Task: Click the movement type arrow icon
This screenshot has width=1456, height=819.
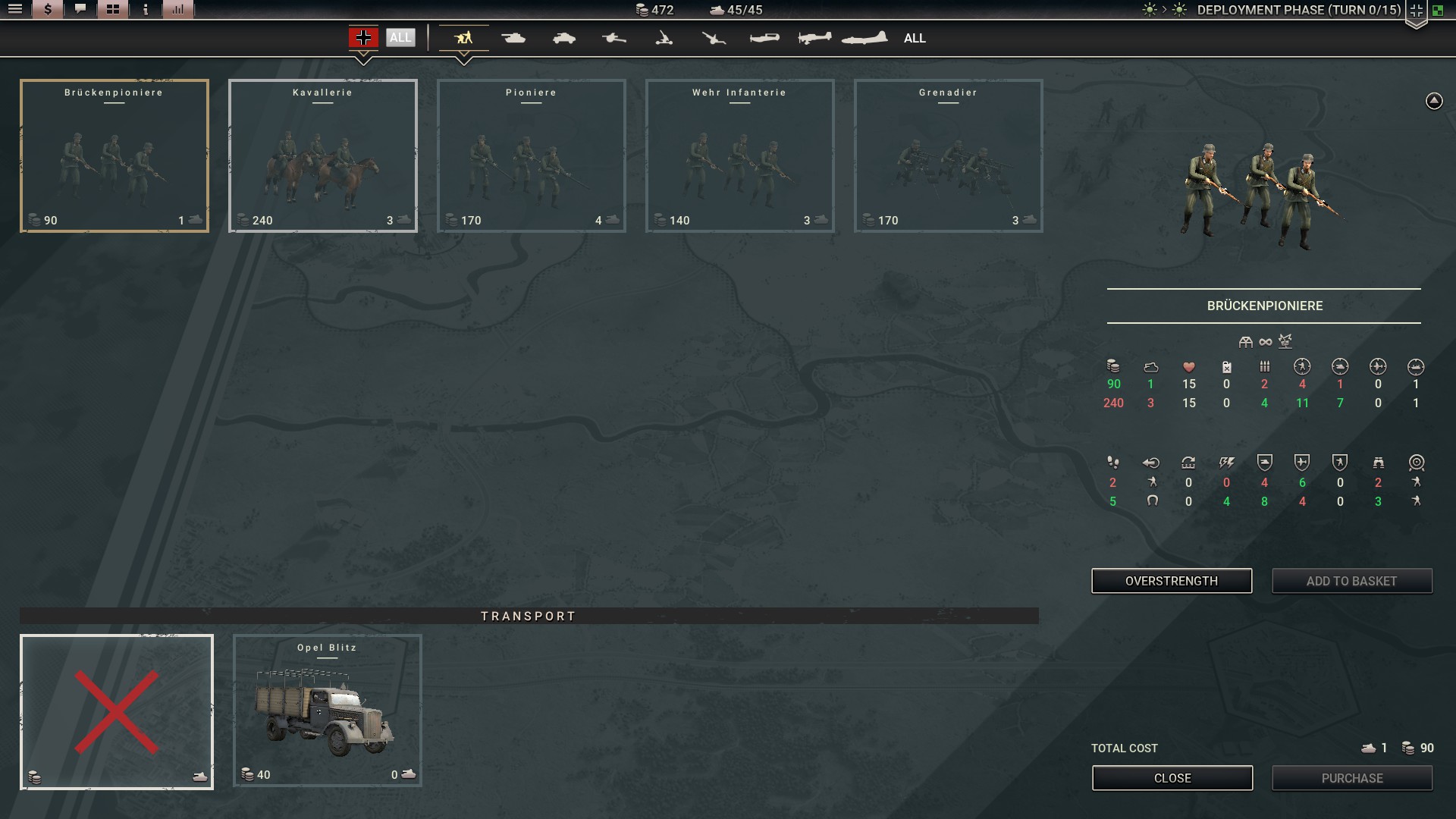Action: [1151, 463]
